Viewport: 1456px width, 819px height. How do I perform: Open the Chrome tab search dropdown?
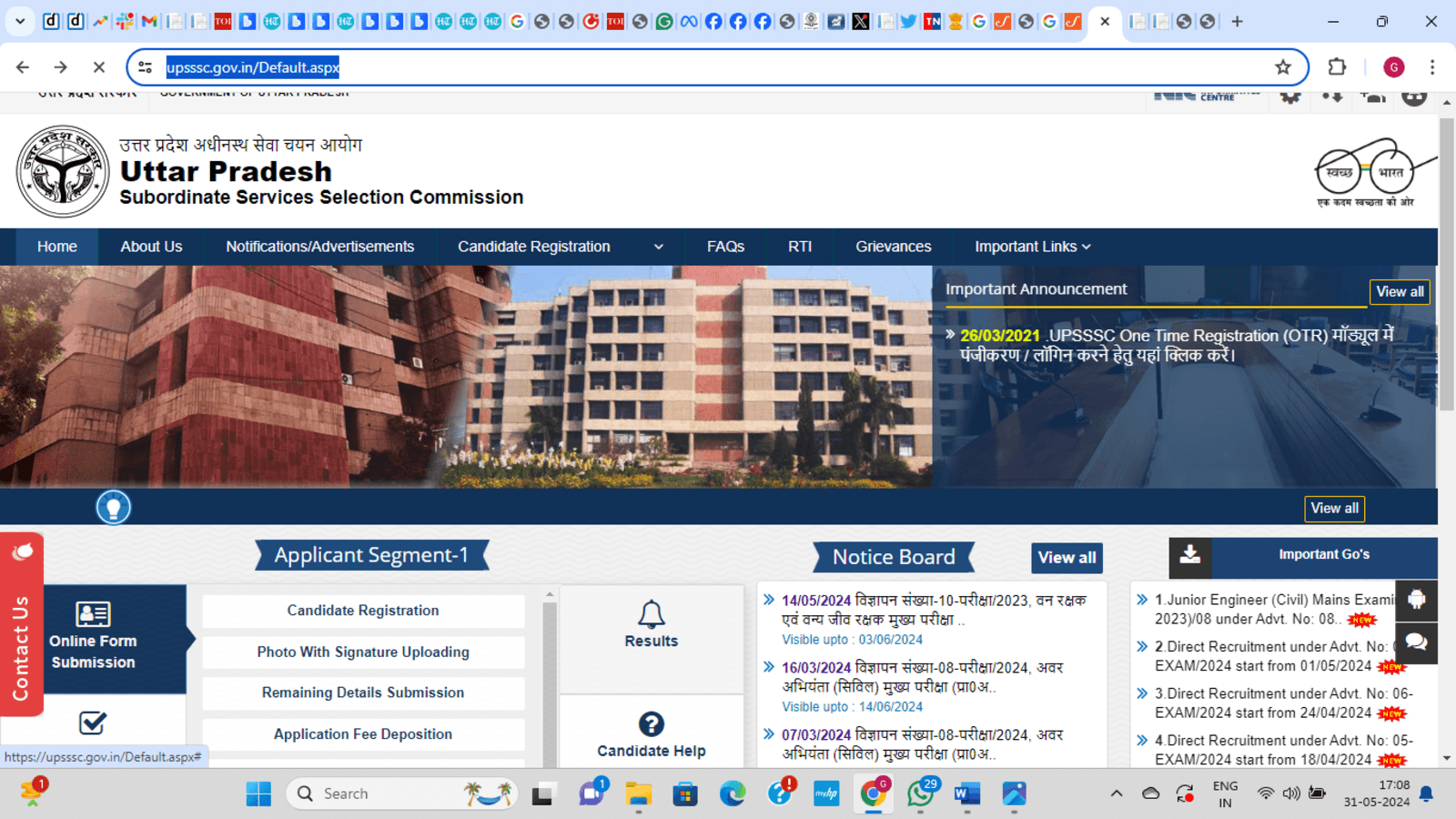coord(19,21)
